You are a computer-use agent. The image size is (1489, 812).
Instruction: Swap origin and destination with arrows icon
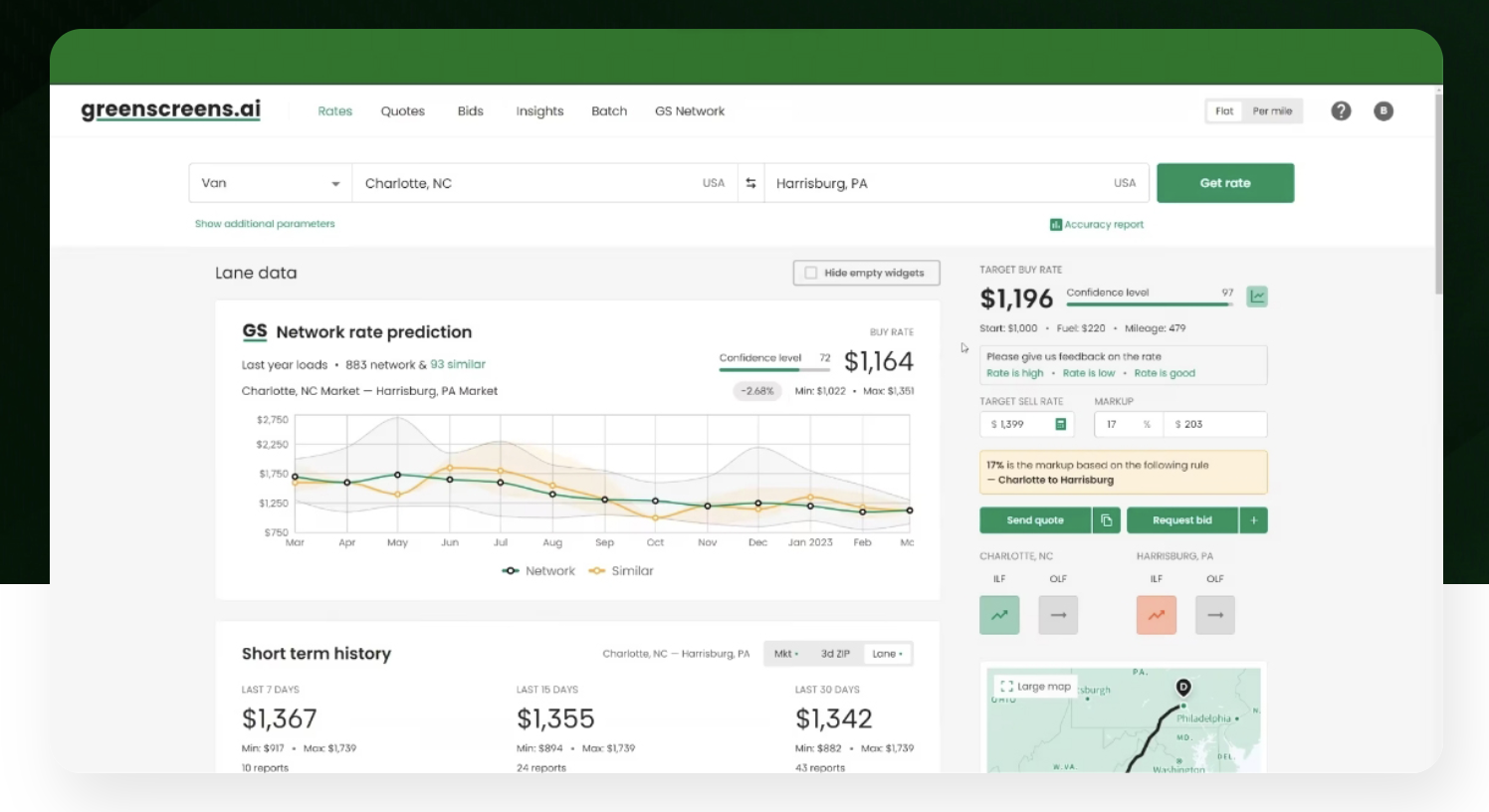(750, 183)
